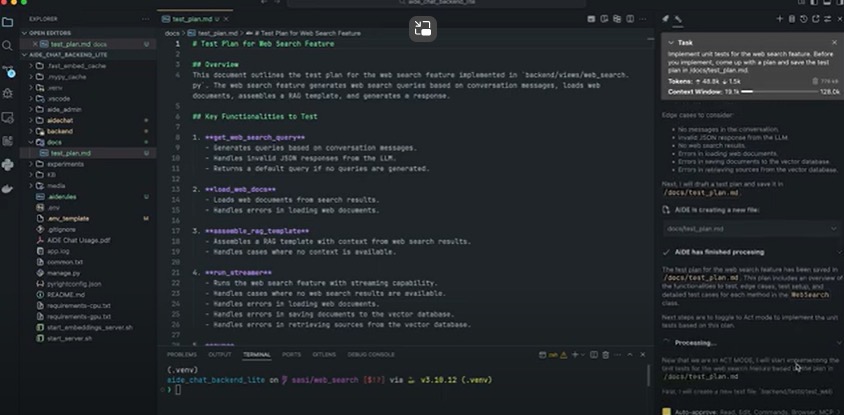
Task: Switch to the Problems panel tab
Action: (181, 354)
